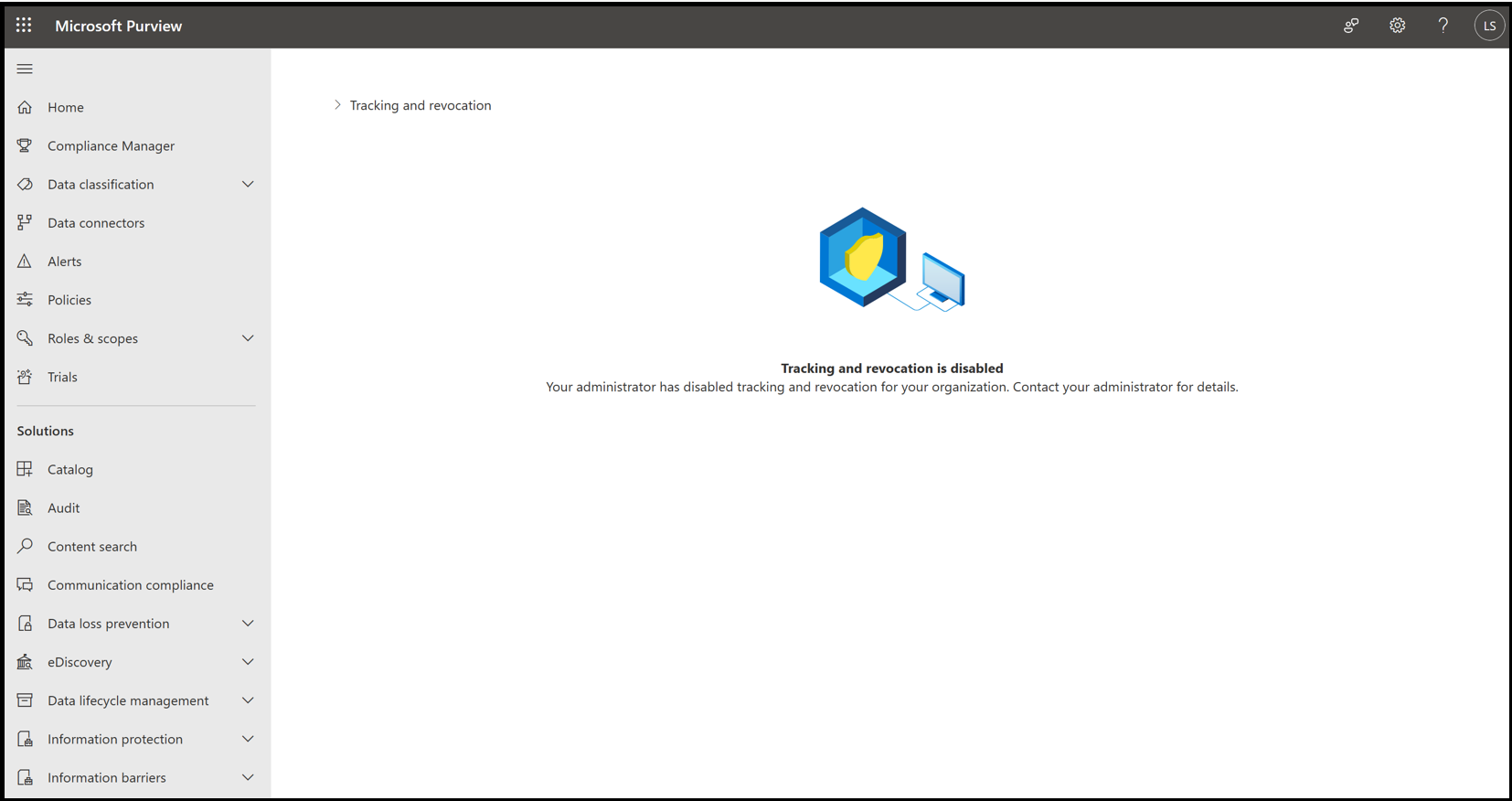Click the eDiscovery icon in sidebar

click(x=25, y=662)
